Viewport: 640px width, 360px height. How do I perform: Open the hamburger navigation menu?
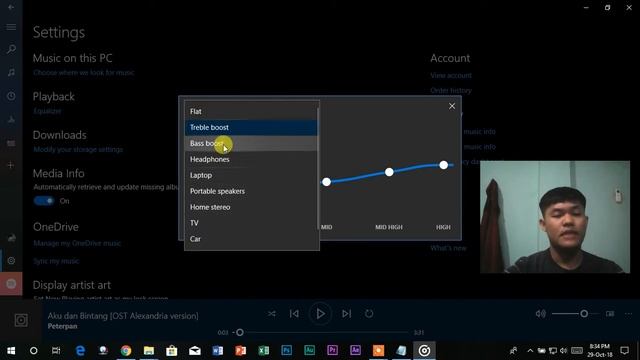pos(11,27)
